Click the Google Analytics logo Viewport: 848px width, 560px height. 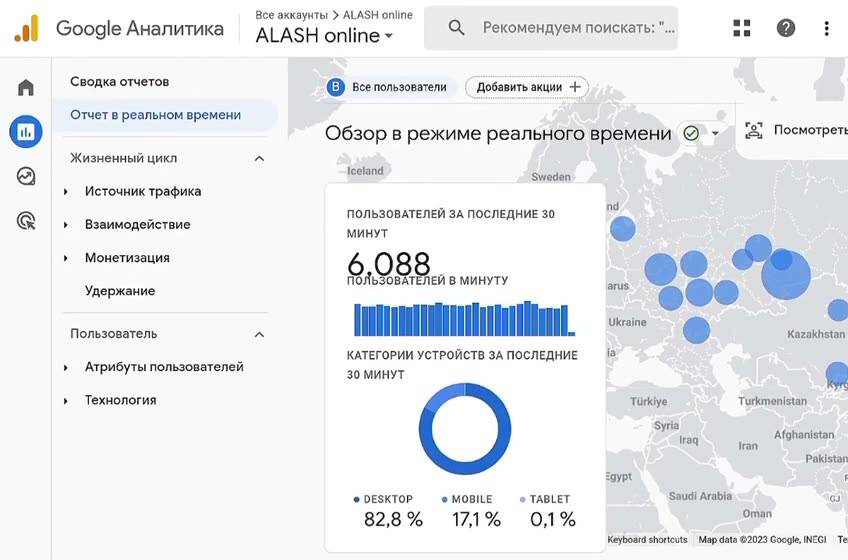pyautogui.click(x=26, y=28)
